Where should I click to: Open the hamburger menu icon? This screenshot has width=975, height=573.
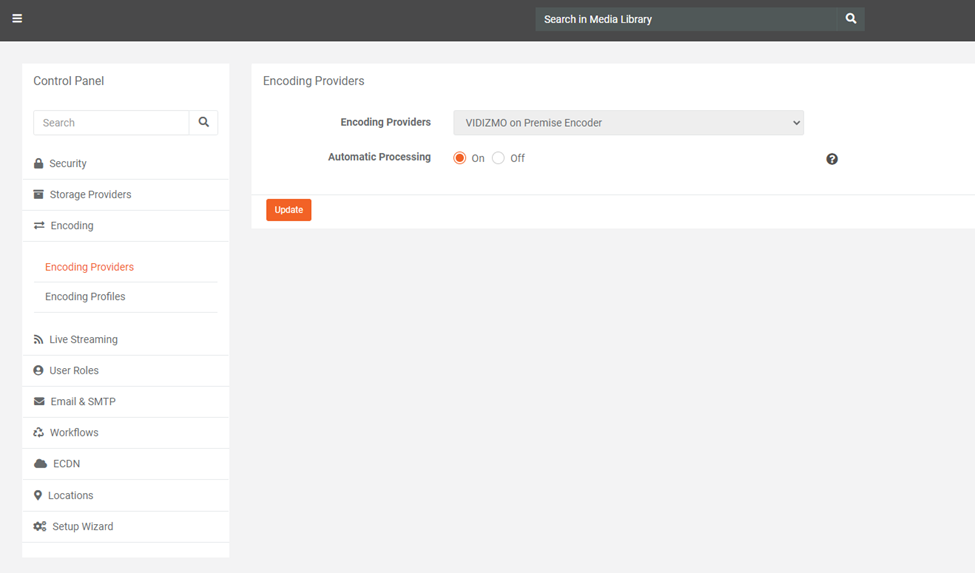(x=17, y=18)
